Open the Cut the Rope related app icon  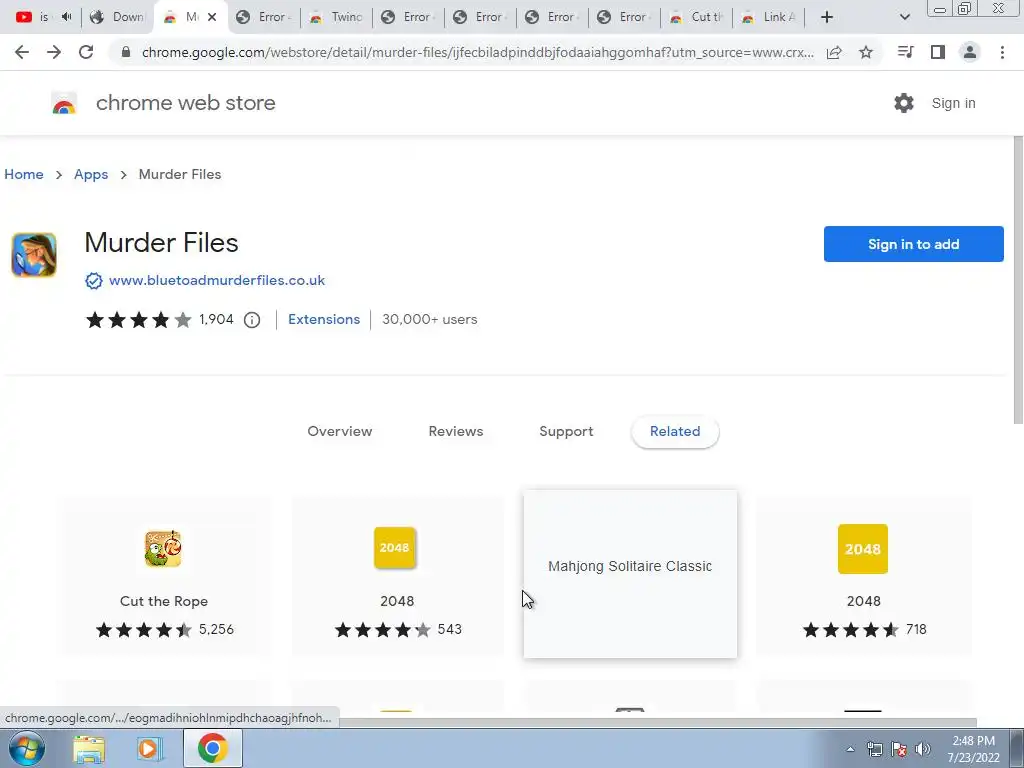click(x=163, y=549)
